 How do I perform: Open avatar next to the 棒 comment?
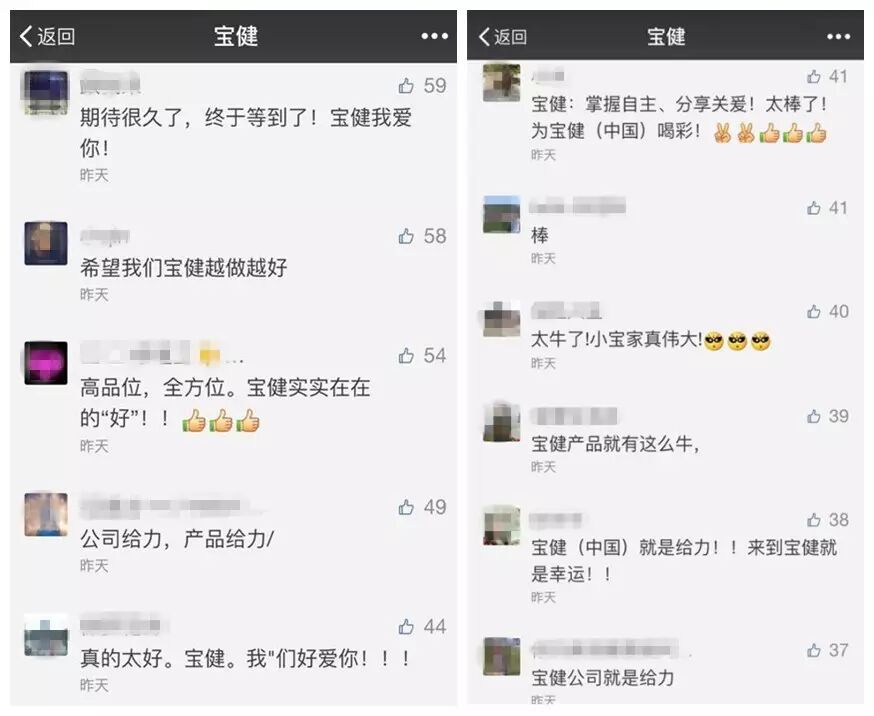click(x=502, y=214)
